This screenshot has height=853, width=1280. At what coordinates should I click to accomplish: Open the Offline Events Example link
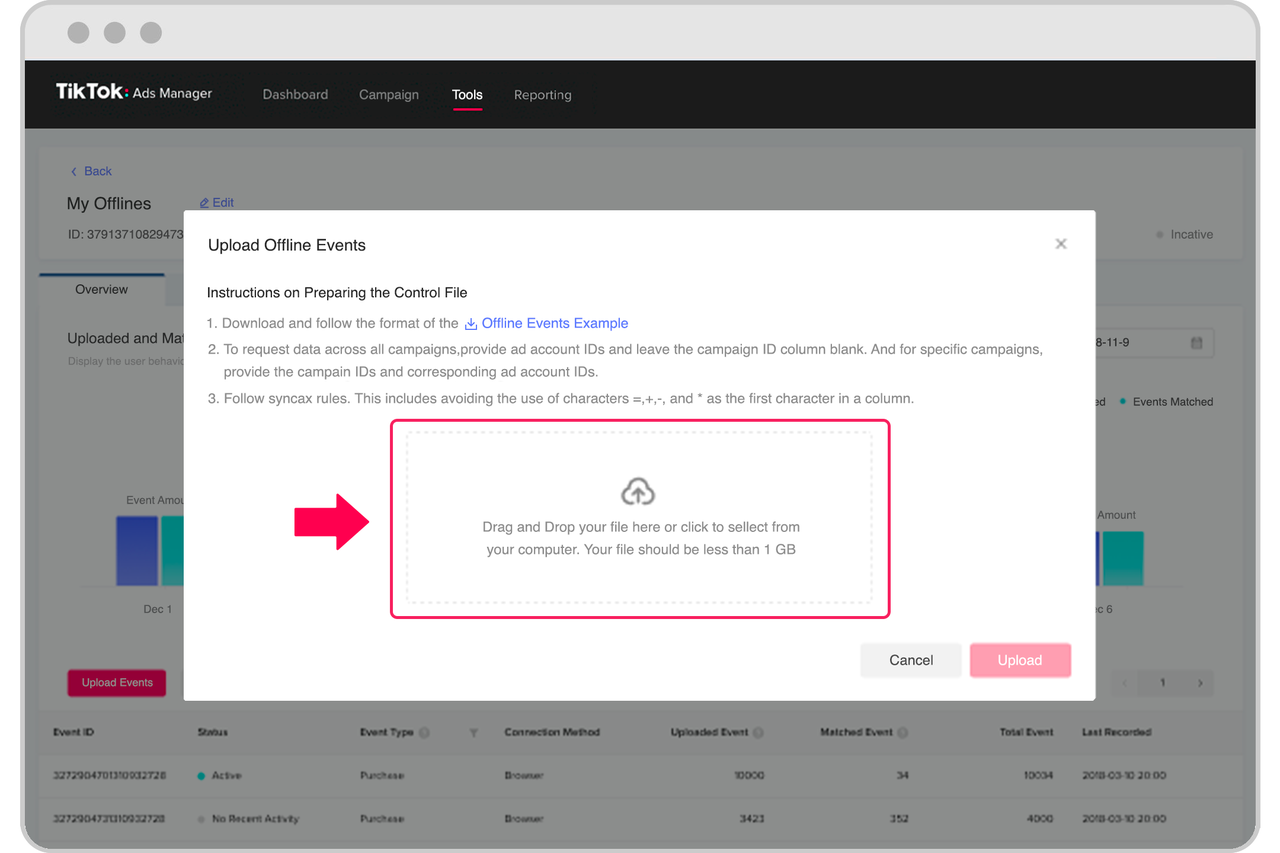click(x=554, y=323)
